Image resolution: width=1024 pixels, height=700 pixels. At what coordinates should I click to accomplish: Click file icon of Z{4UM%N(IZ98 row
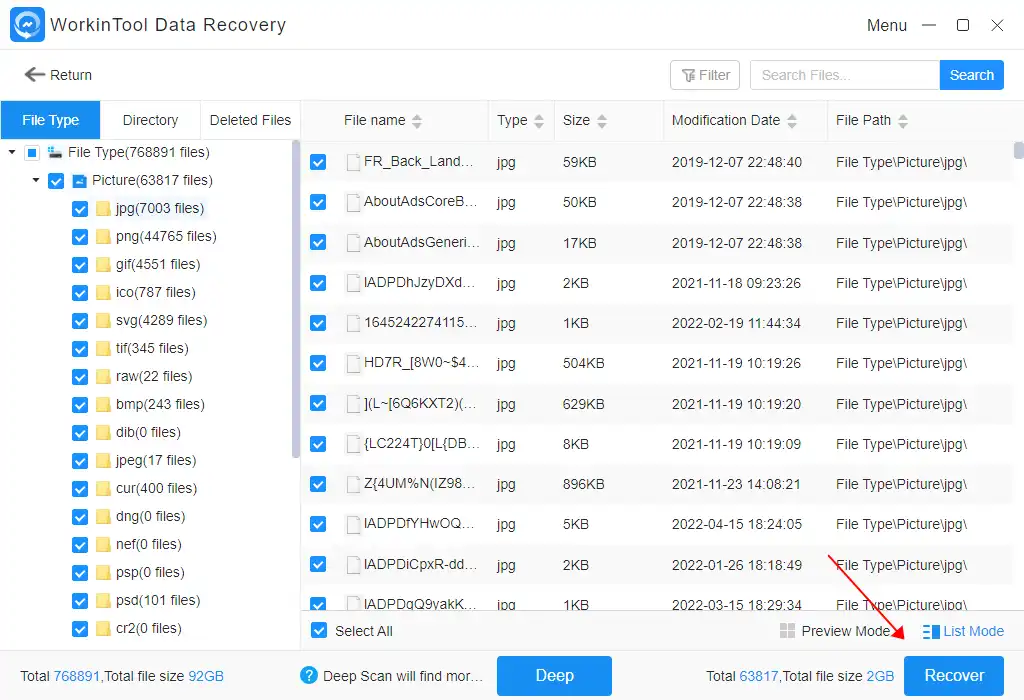[353, 485]
